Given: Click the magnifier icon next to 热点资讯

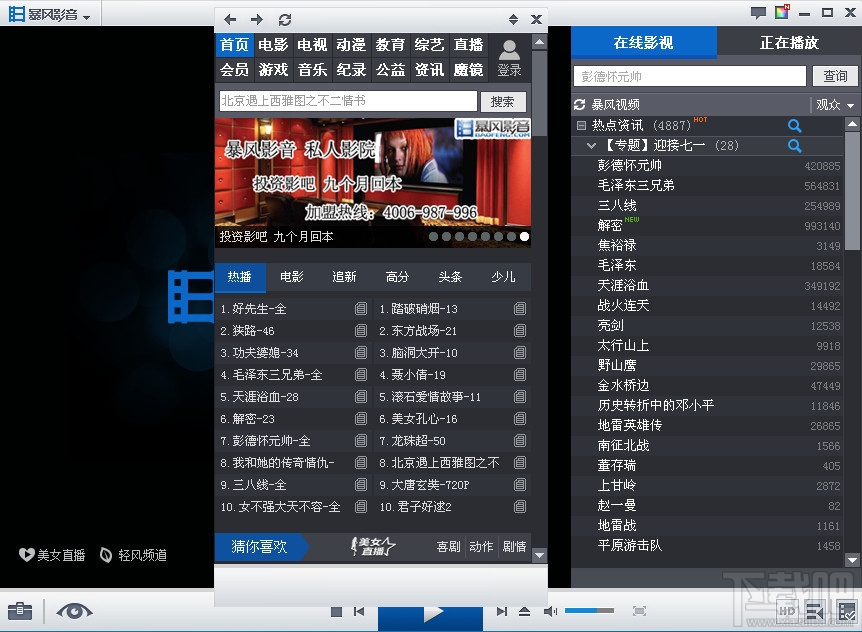Looking at the screenshot, I should 794,126.
